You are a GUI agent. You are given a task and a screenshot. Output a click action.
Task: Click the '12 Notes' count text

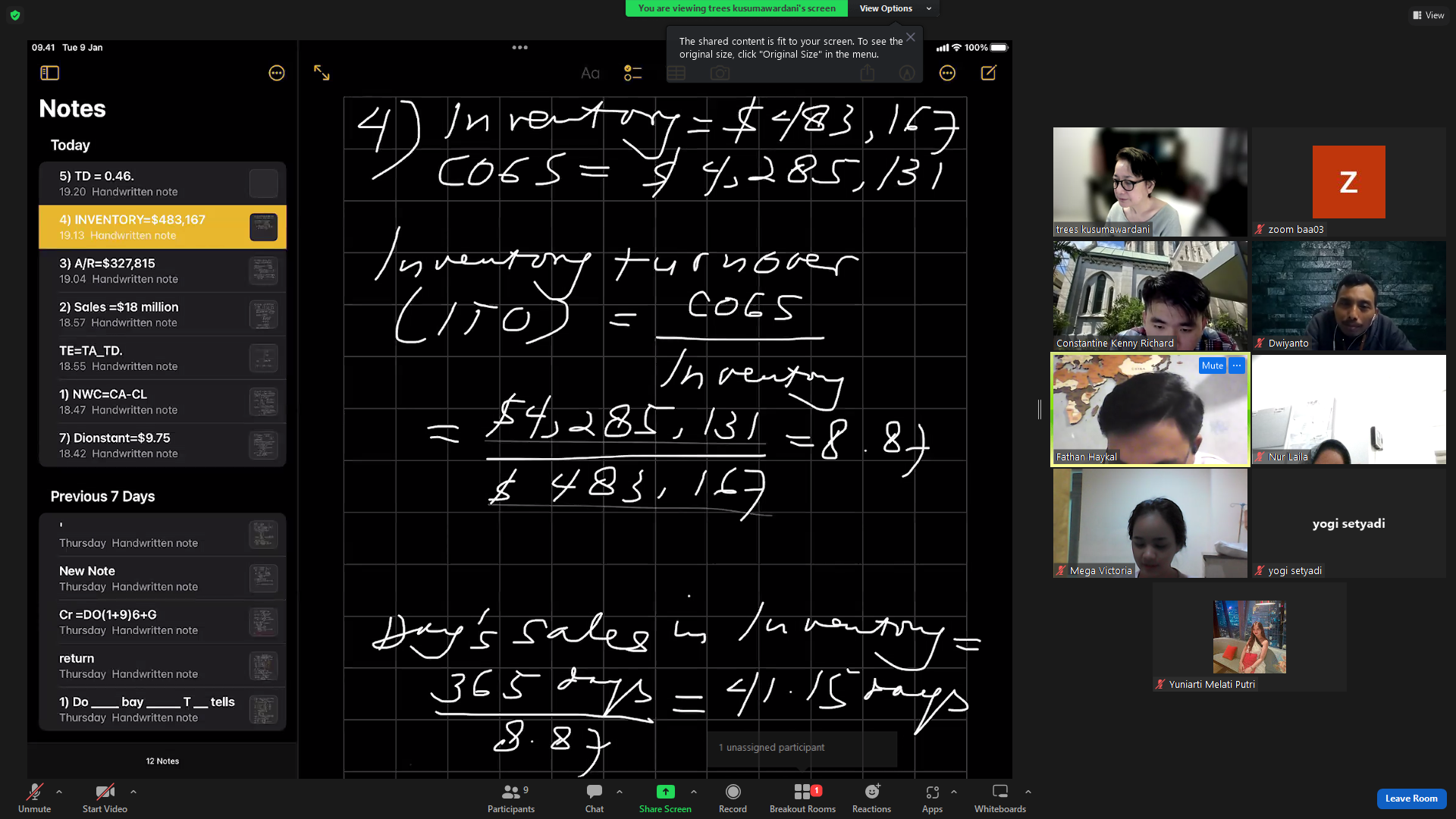click(162, 761)
